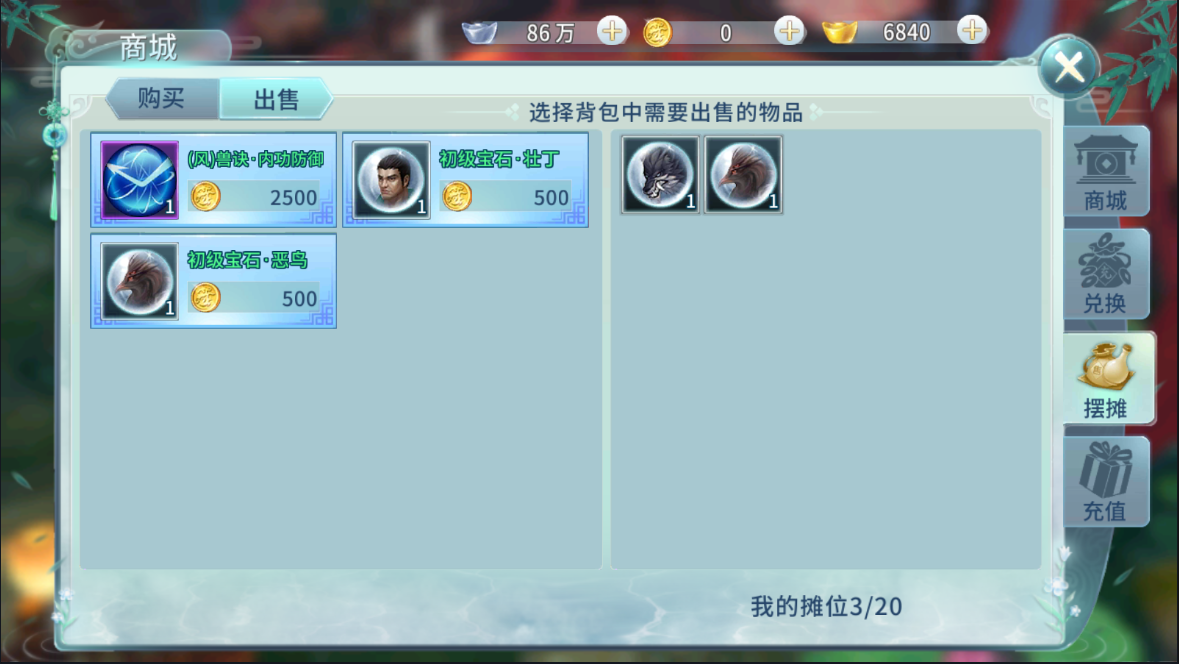Add gold coins with plus button
This screenshot has height=664, width=1179.
[x=790, y=32]
